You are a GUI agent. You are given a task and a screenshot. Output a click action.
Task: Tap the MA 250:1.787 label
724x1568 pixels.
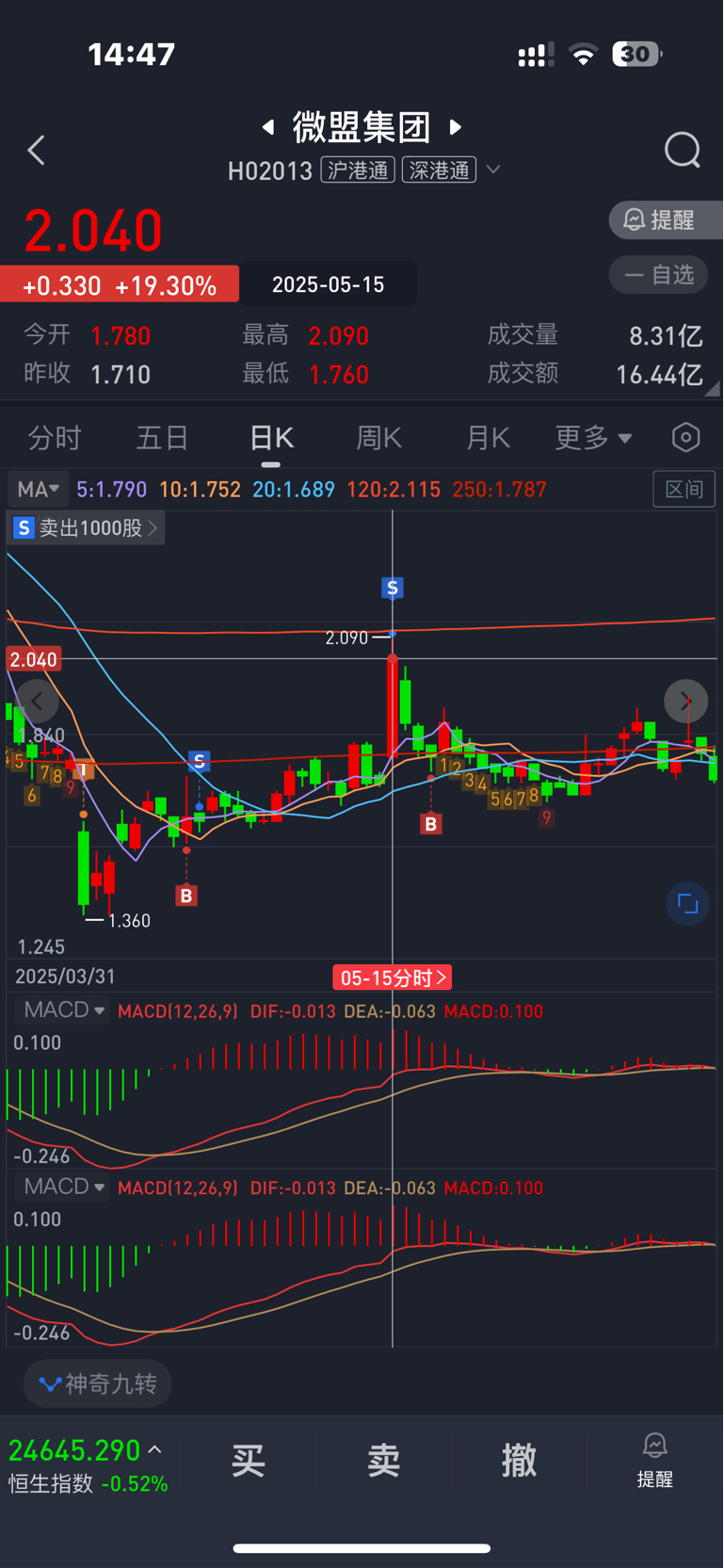click(x=500, y=490)
